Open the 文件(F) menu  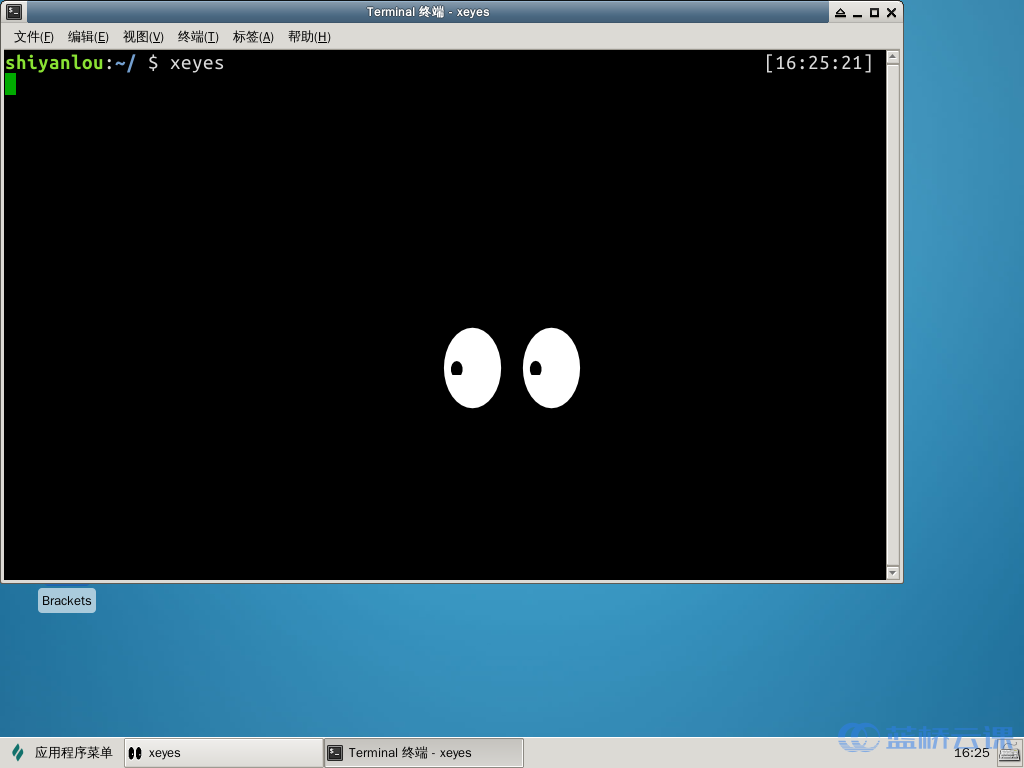click(31, 36)
